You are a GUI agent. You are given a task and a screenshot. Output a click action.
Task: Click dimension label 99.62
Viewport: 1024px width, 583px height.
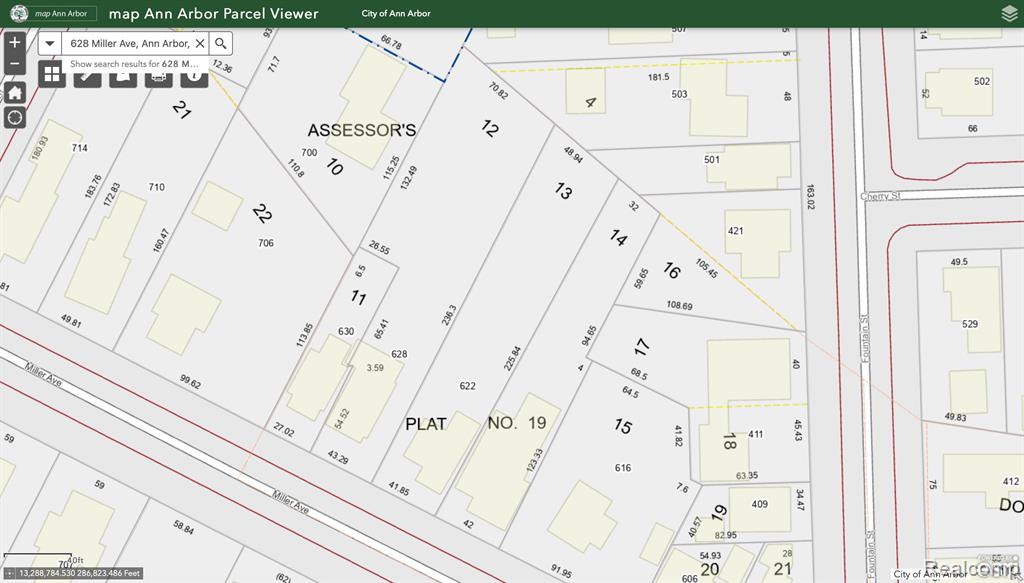pyautogui.click(x=190, y=382)
